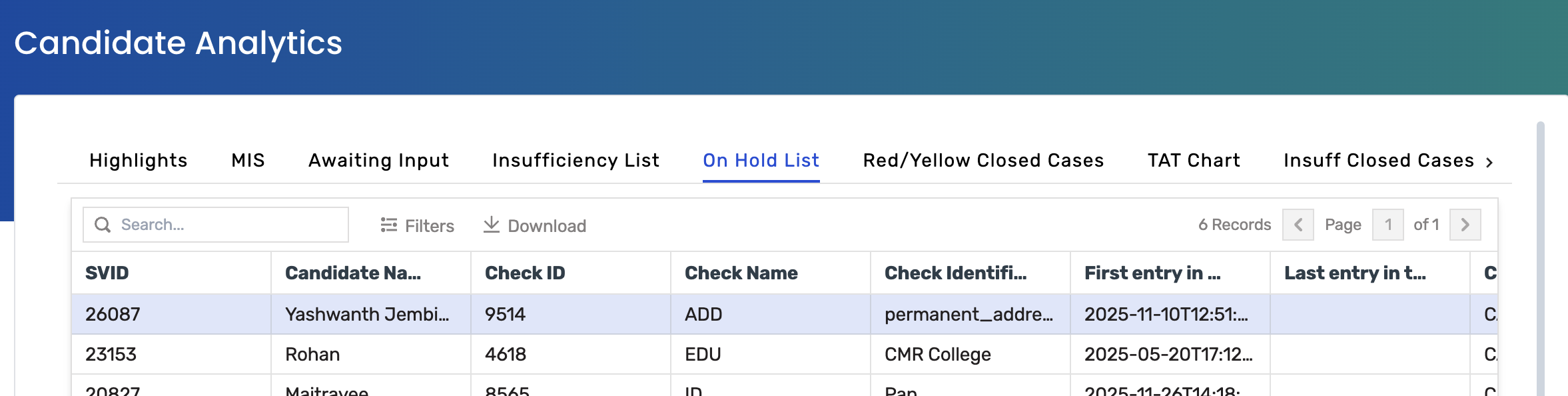Click the search magnifier icon

[103, 225]
